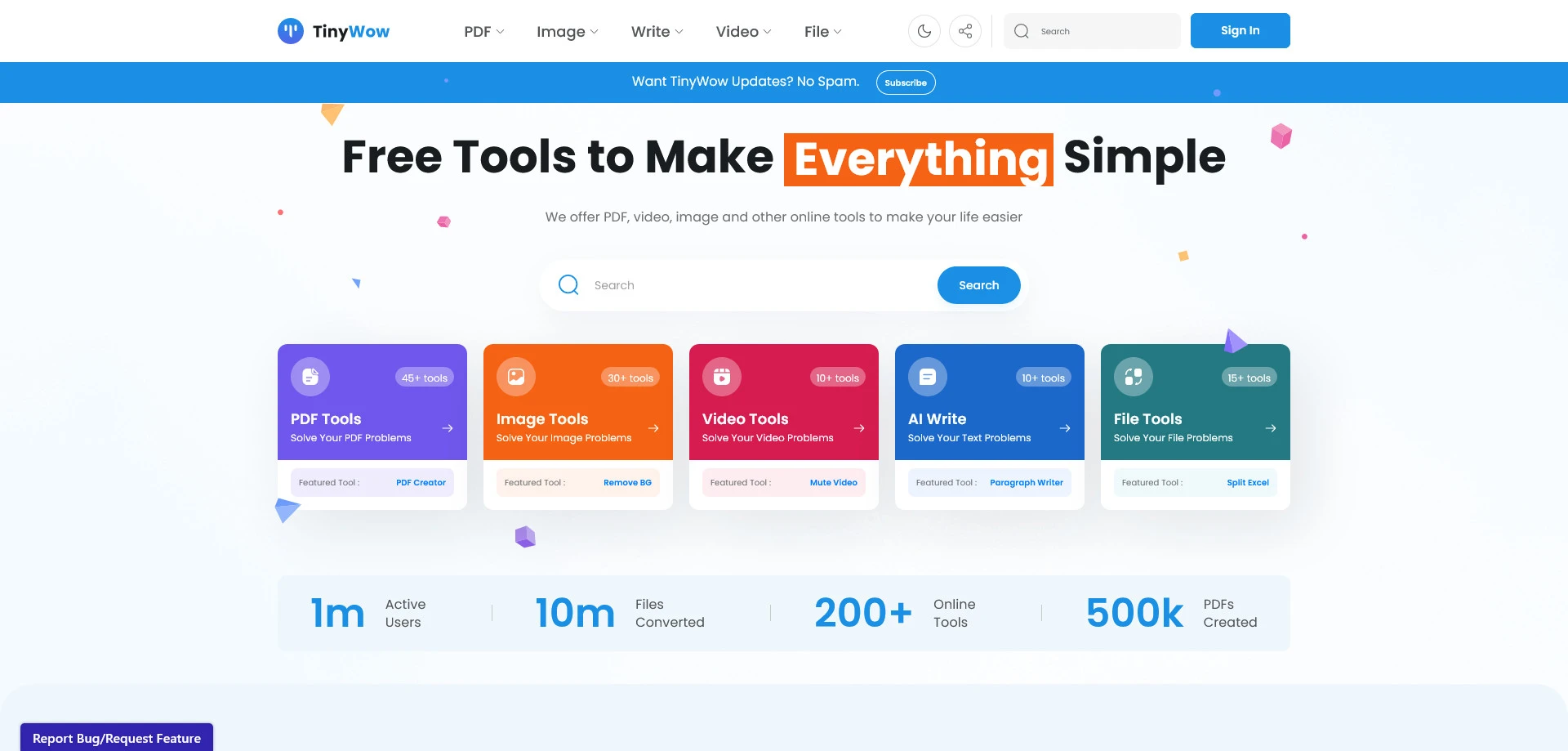Expand the Write menu chevron
The height and width of the screenshot is (751, 1568).
click(679, 32)
